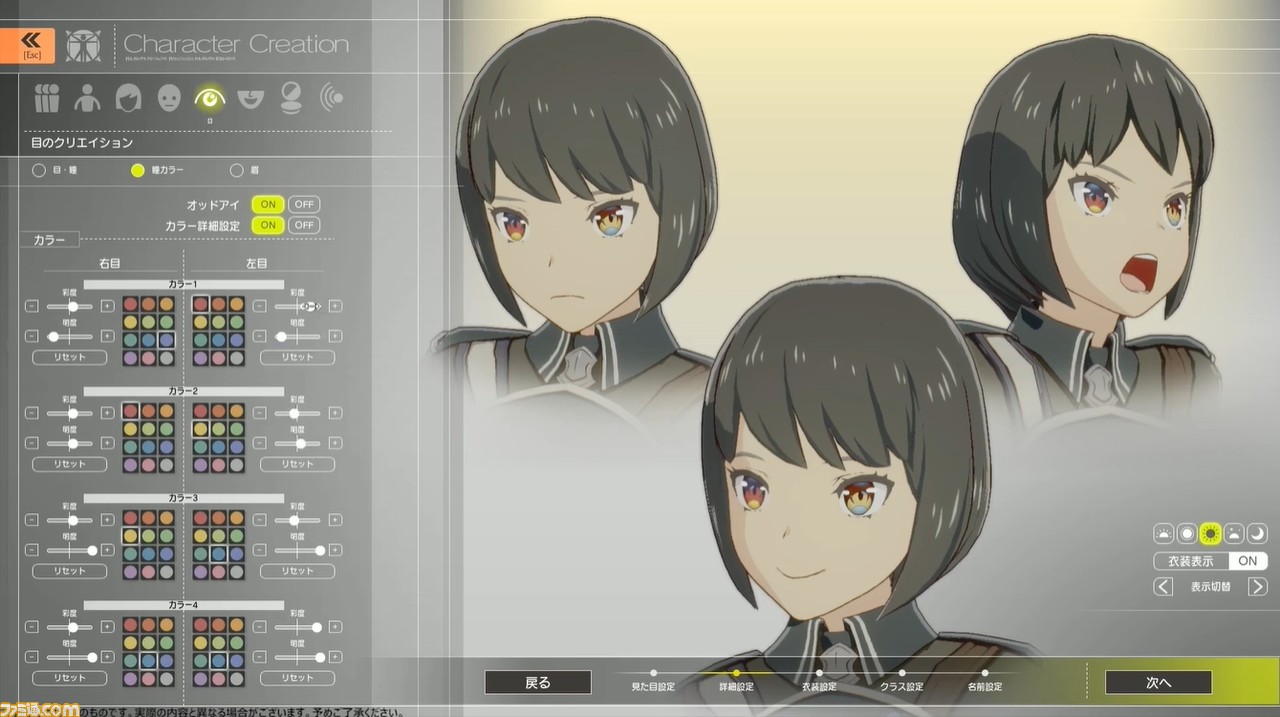This screenshot has width=1280, height=717.
Task: Reset right eye カラー1 with リセット
Action: point(70,357)
